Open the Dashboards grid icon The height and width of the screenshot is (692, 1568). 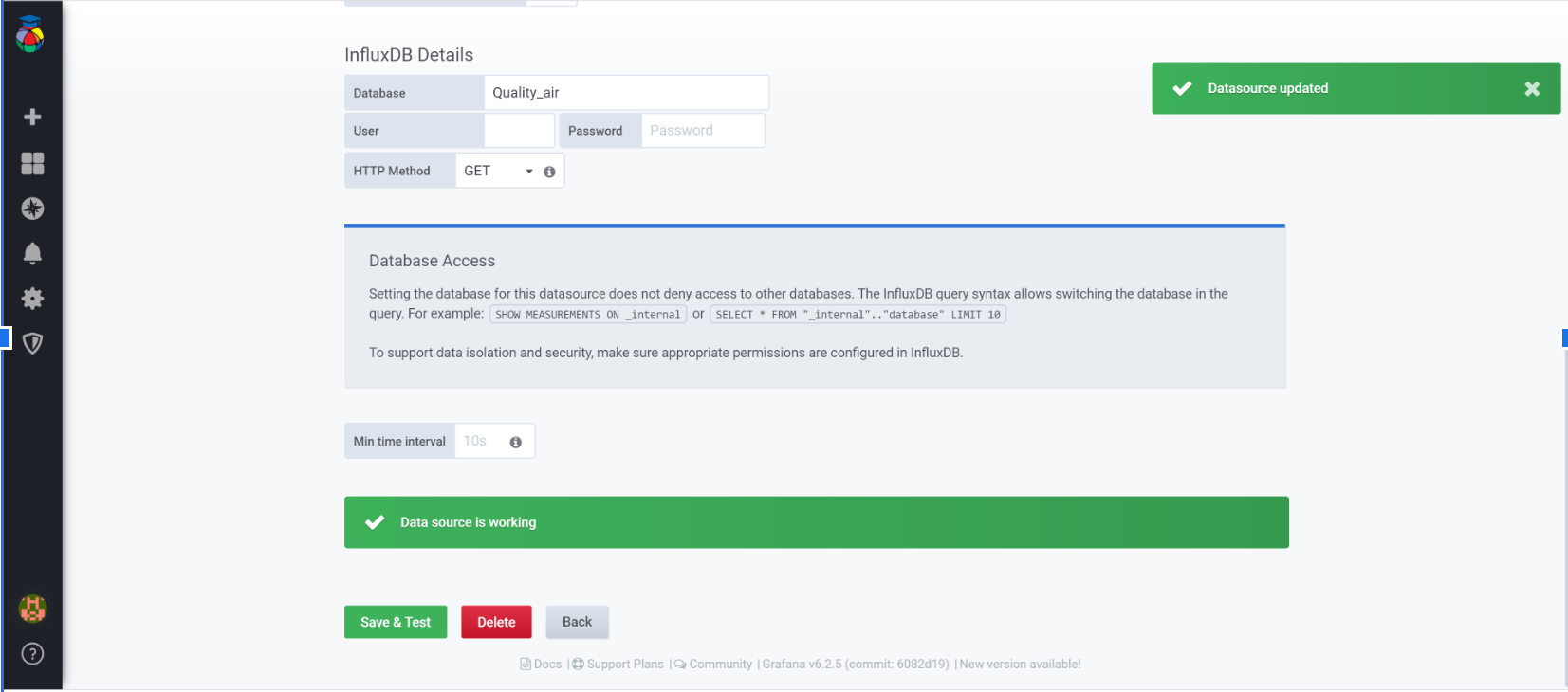(32, 163)
